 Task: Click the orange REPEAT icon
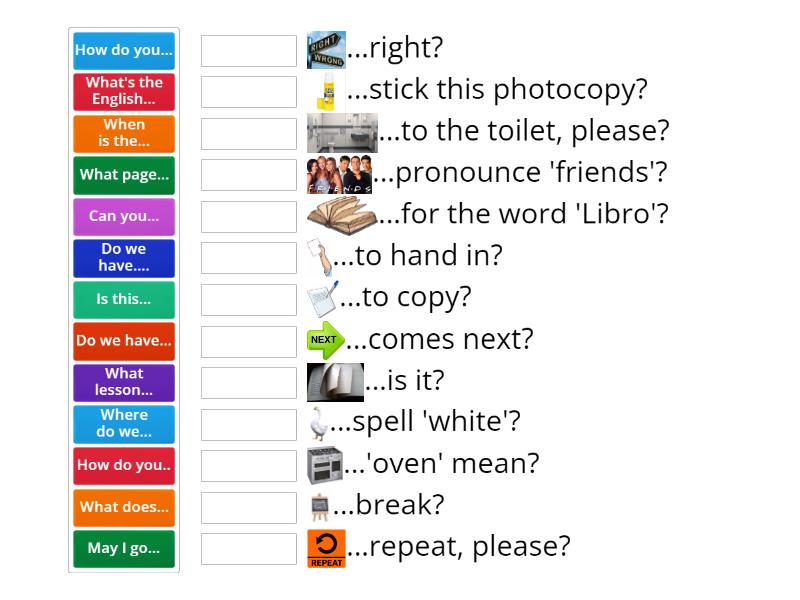[326, 548]
